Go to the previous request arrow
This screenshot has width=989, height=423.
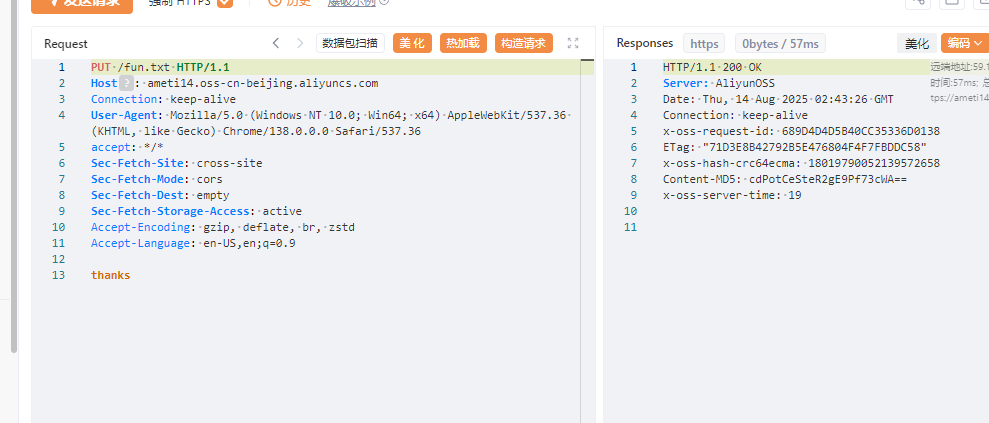click(x=276, y=43)
